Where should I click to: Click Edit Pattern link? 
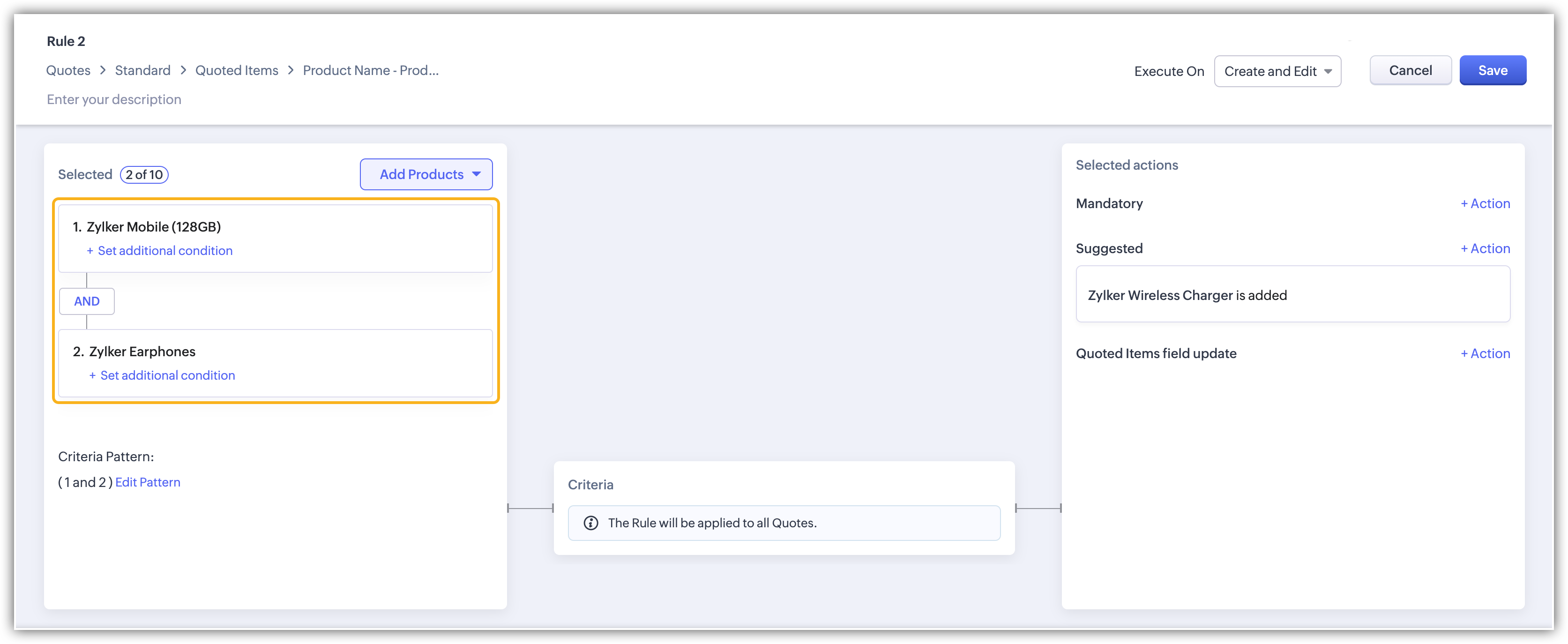(x=147, y=482)
